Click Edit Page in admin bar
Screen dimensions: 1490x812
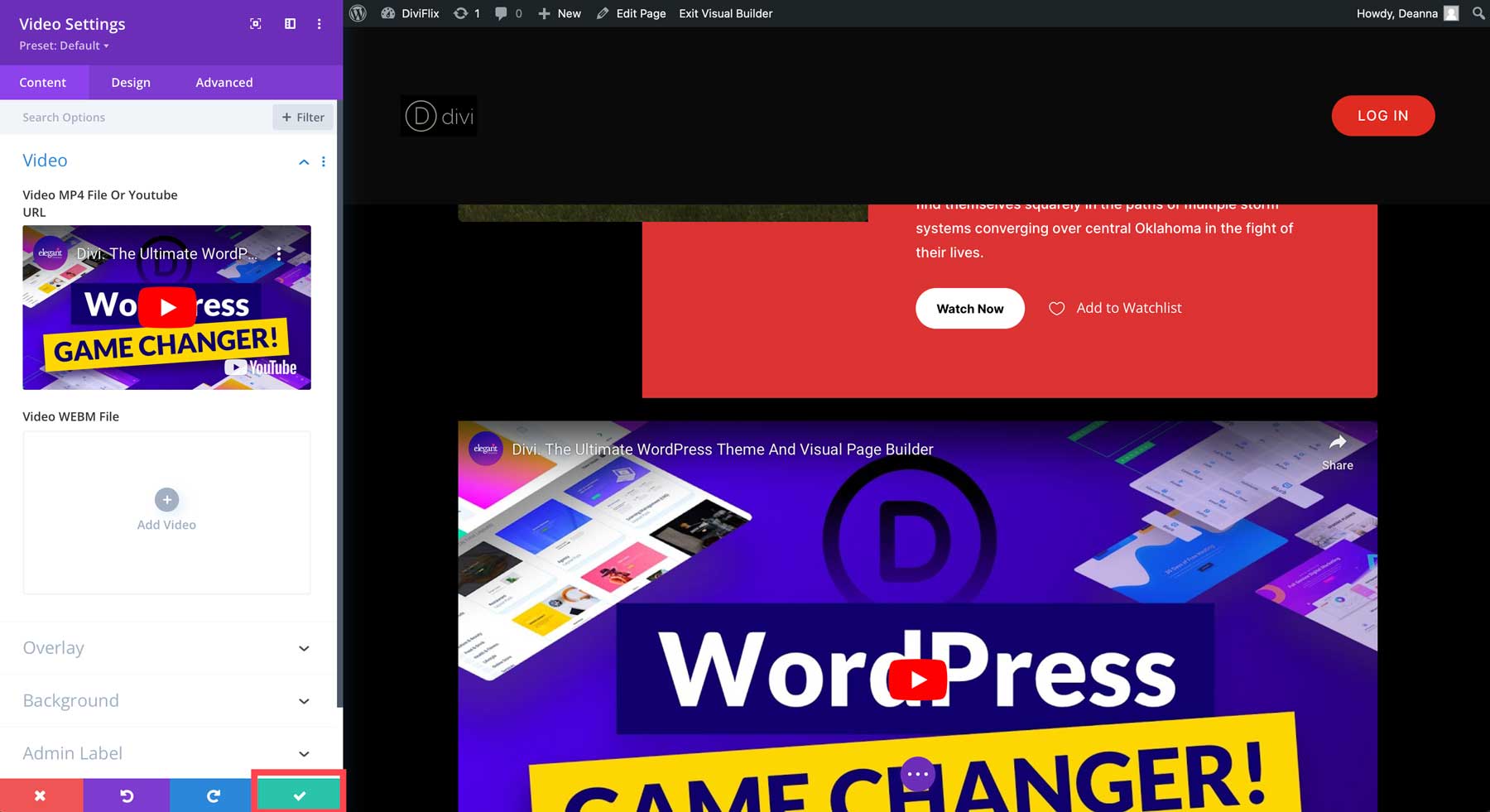tap(631, 13)
